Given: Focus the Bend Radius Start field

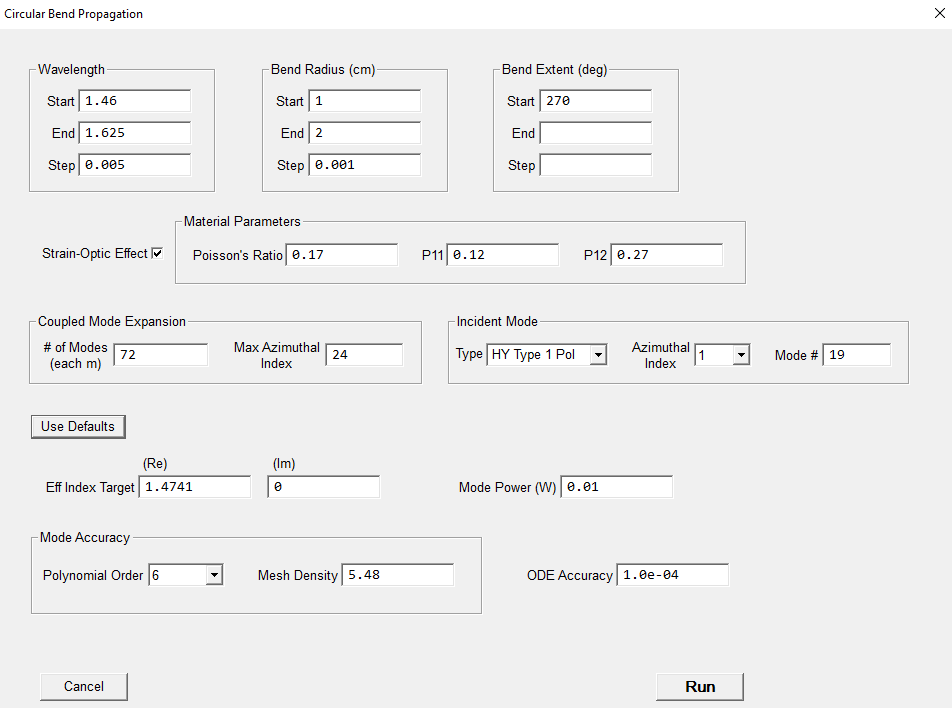Looking at the screenshot, I should pyautogui.click(x=365, y=101).
